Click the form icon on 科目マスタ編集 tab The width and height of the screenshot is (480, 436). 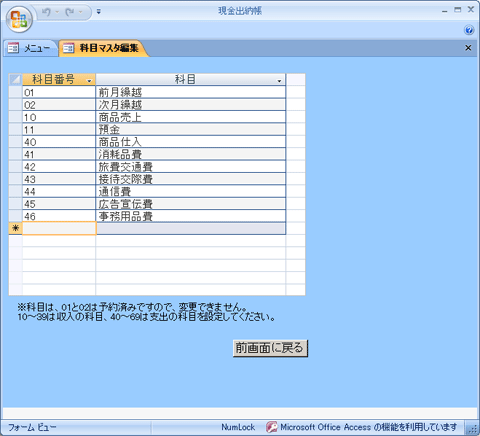[68, 48]
